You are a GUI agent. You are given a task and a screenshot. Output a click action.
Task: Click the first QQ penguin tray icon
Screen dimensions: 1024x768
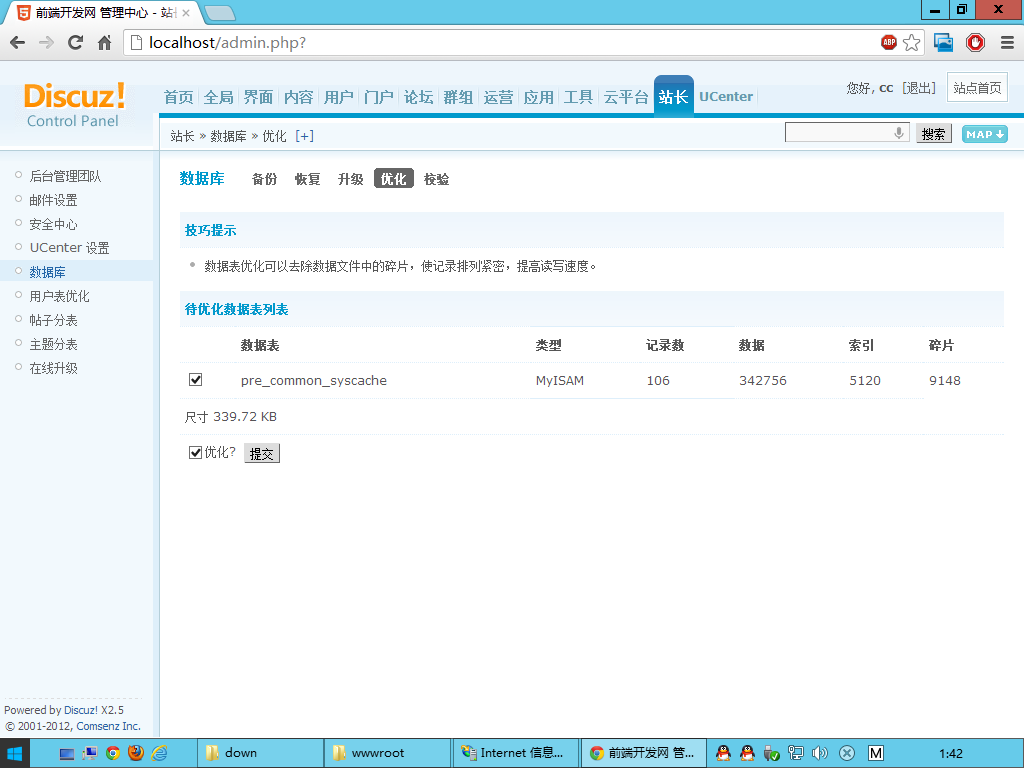pyautogui.click(x=723, y=753)
